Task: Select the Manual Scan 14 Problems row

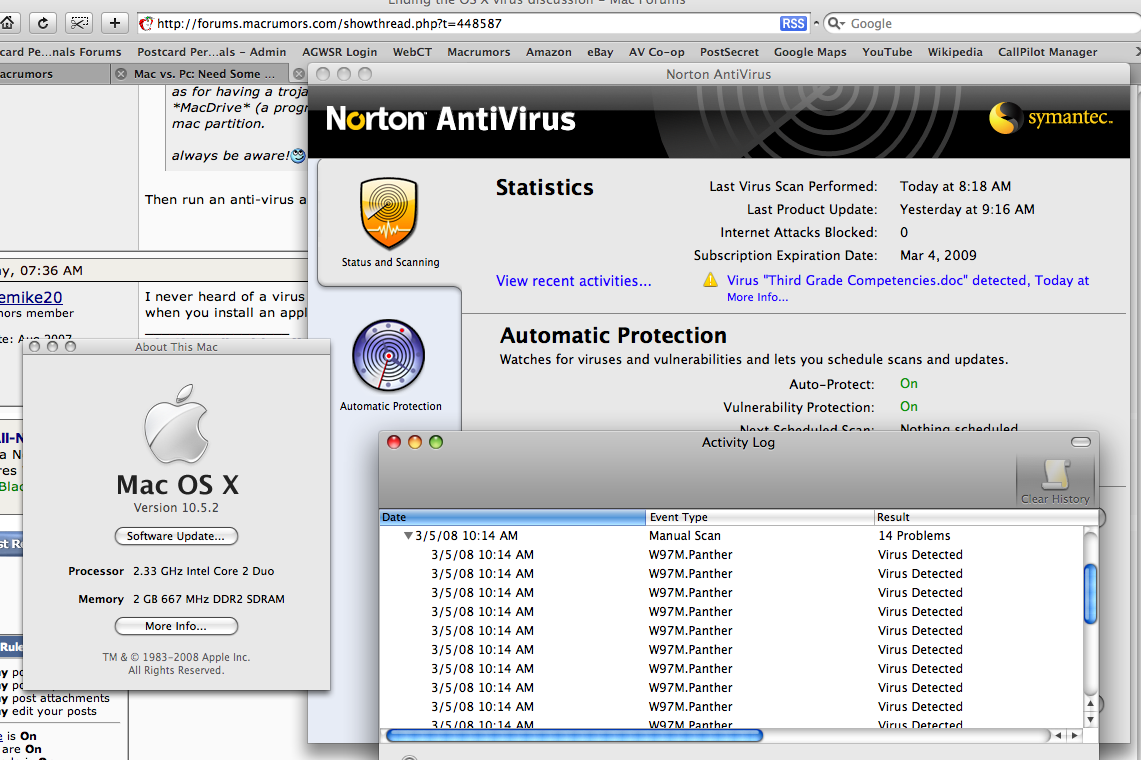Action: click(731, 536)
